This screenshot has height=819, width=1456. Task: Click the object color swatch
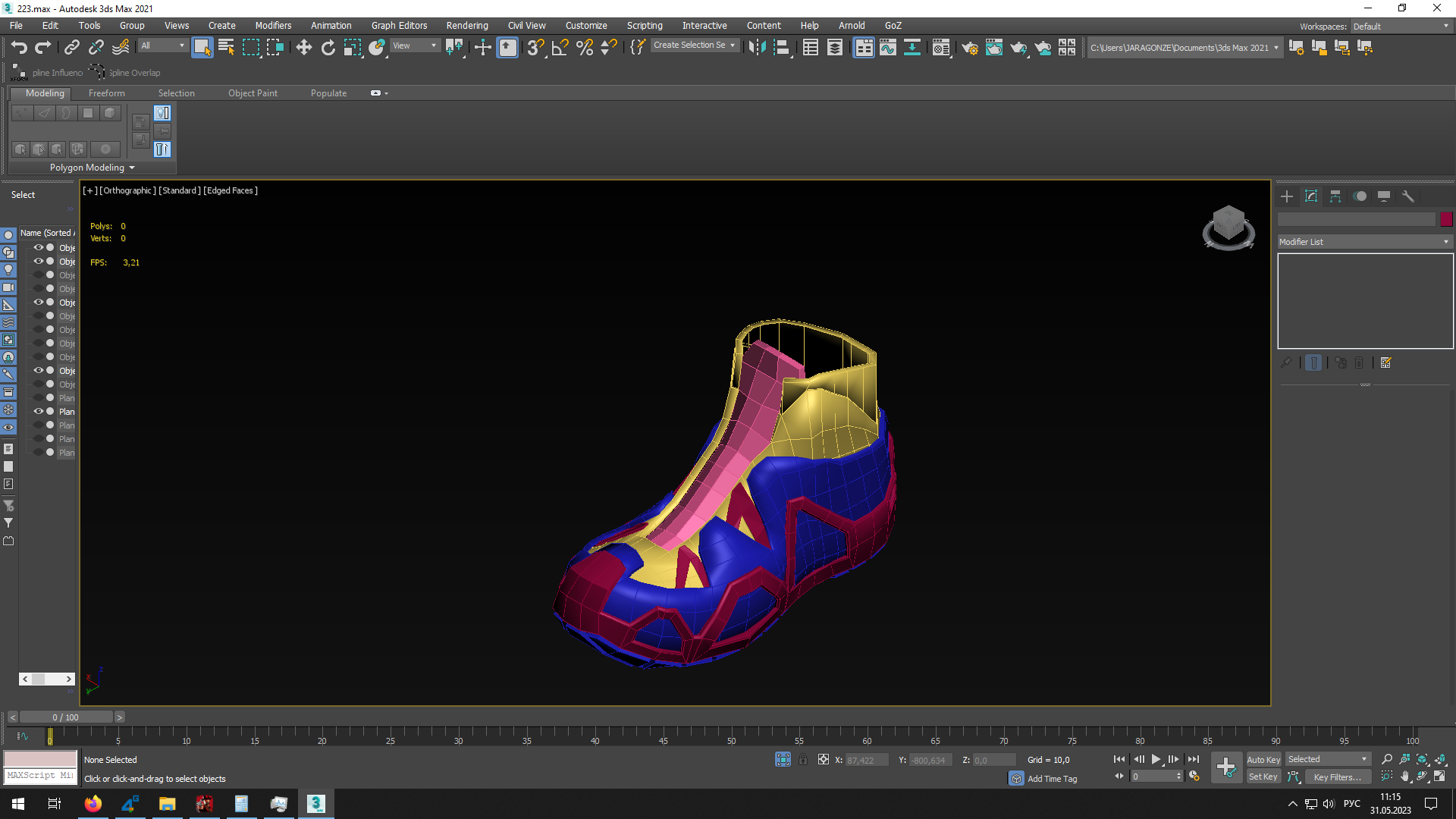point(1446,219)
